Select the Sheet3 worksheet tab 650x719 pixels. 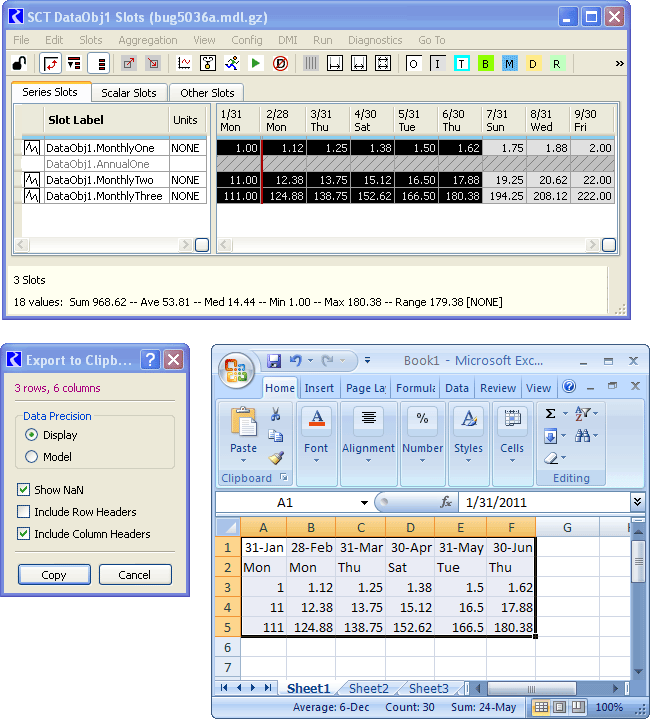click(428, 688)
